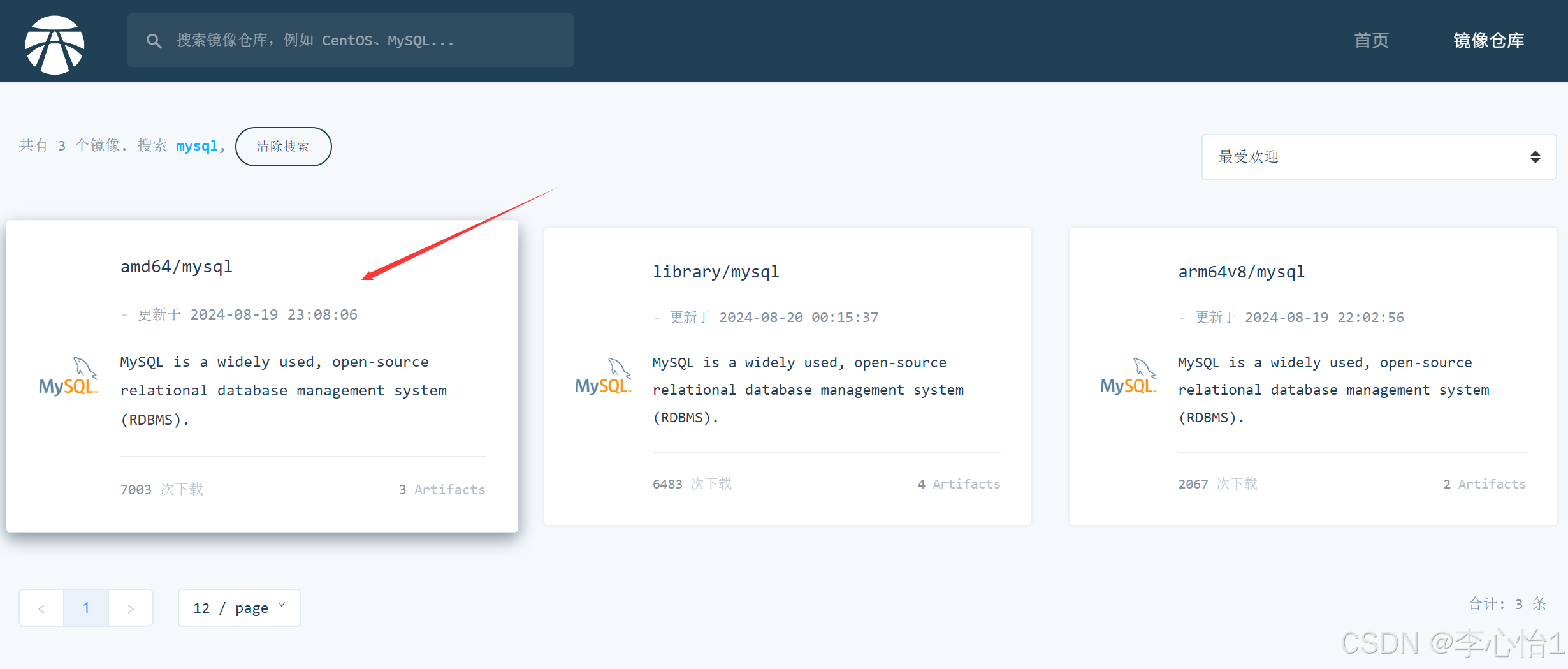The image size is (1568, 669).
Task: Open the amd64/mysql repository title
Action: [x=177, y=267]
